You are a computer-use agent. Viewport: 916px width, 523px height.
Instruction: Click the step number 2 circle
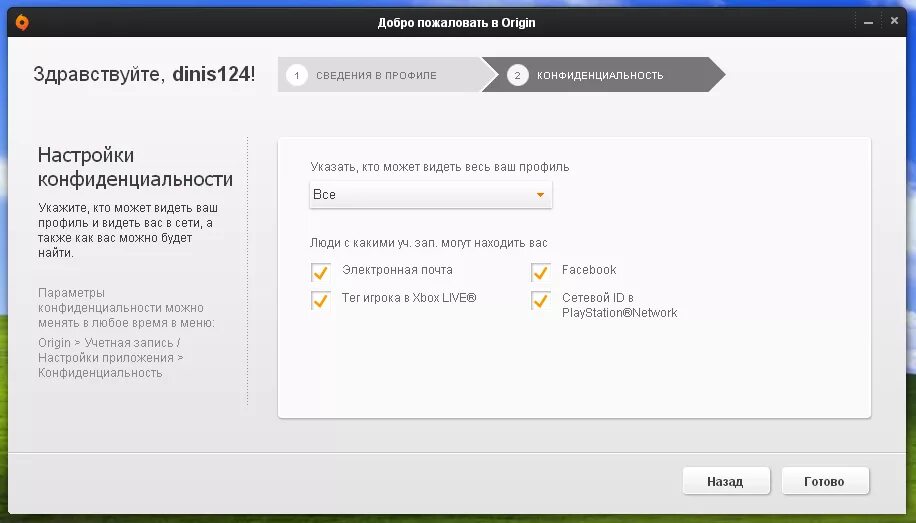[x=518, y=75]
